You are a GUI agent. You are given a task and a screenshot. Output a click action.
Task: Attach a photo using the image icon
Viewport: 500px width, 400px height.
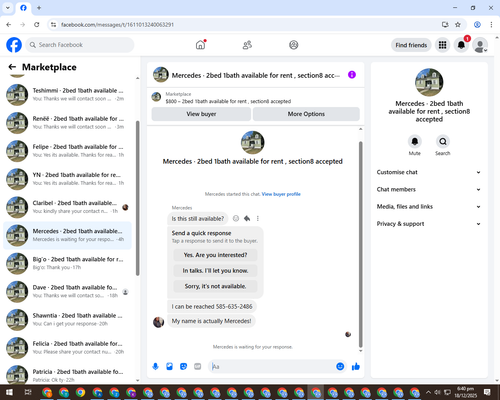pos(170,367)
